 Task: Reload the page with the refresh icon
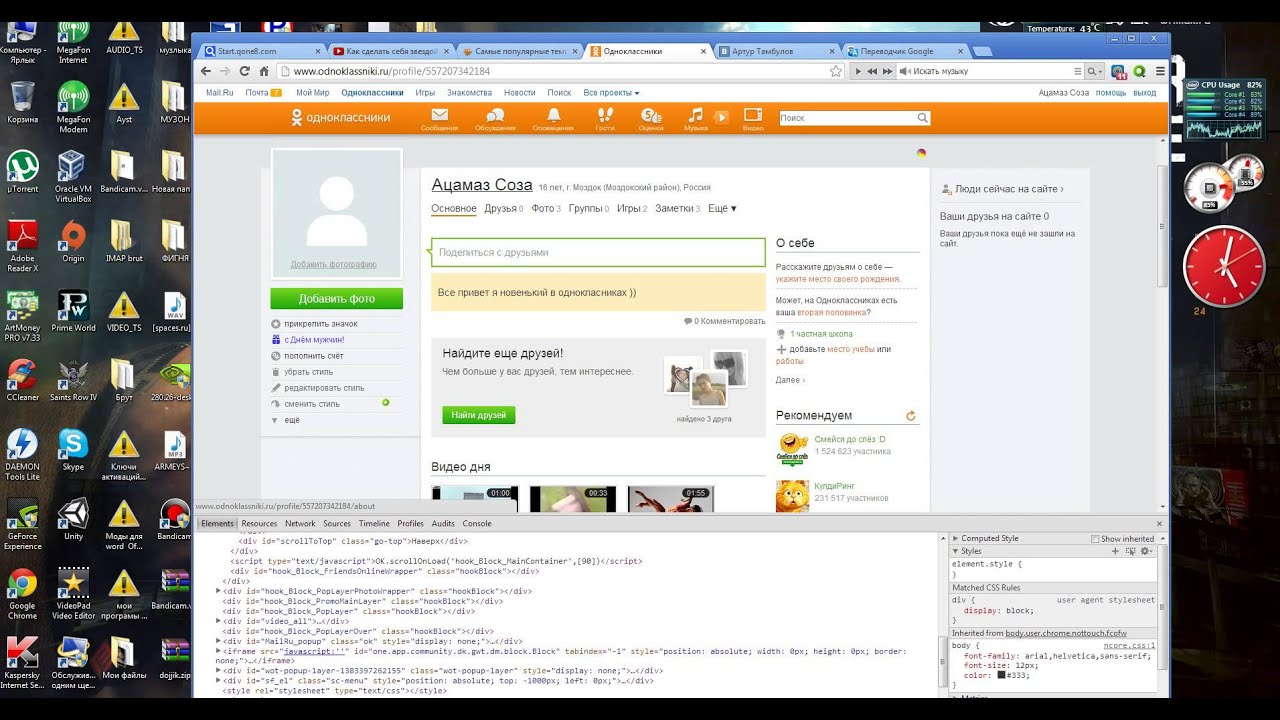point(245,71)
